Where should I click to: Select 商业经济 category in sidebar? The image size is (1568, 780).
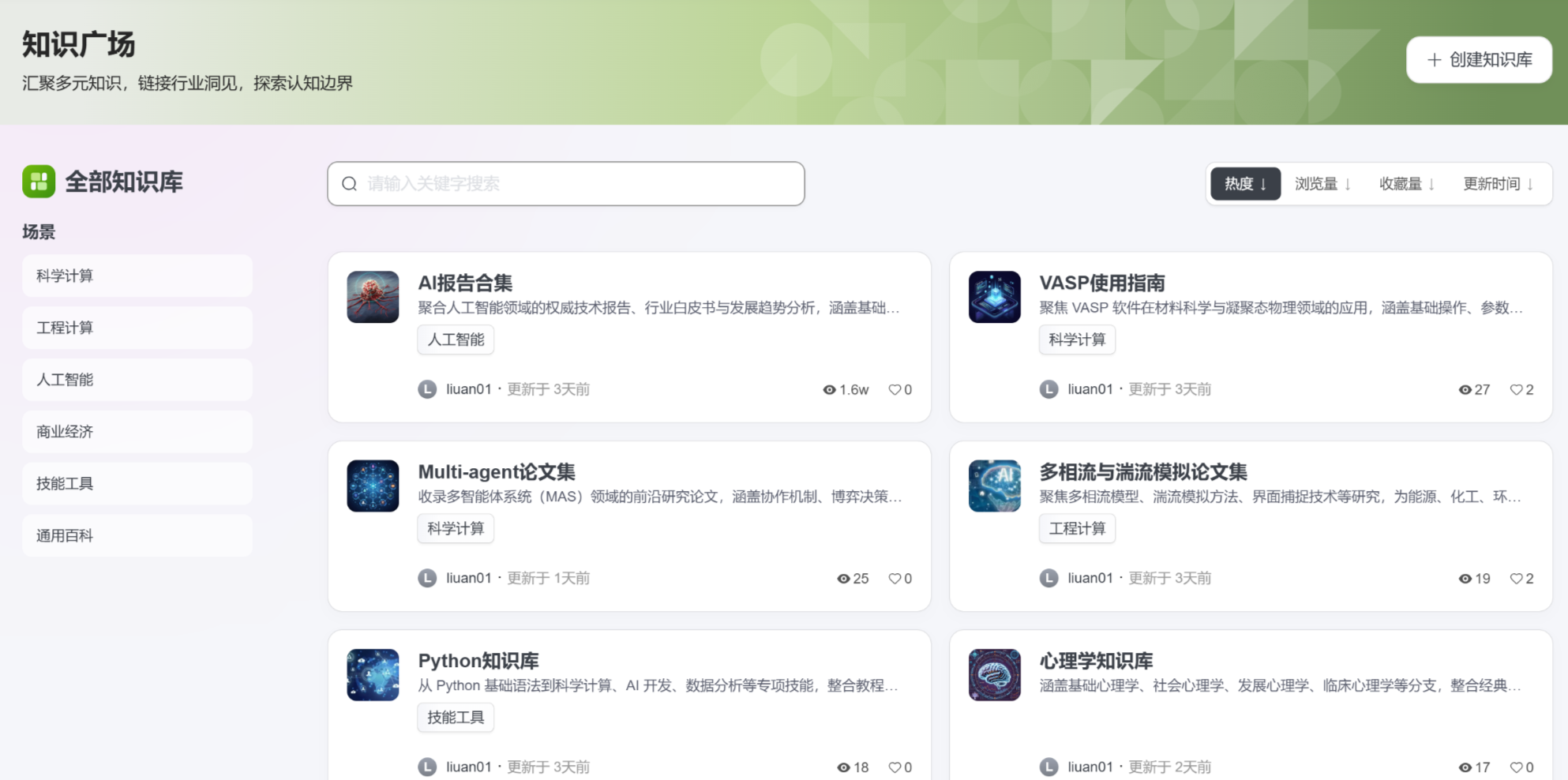(137, 432)
